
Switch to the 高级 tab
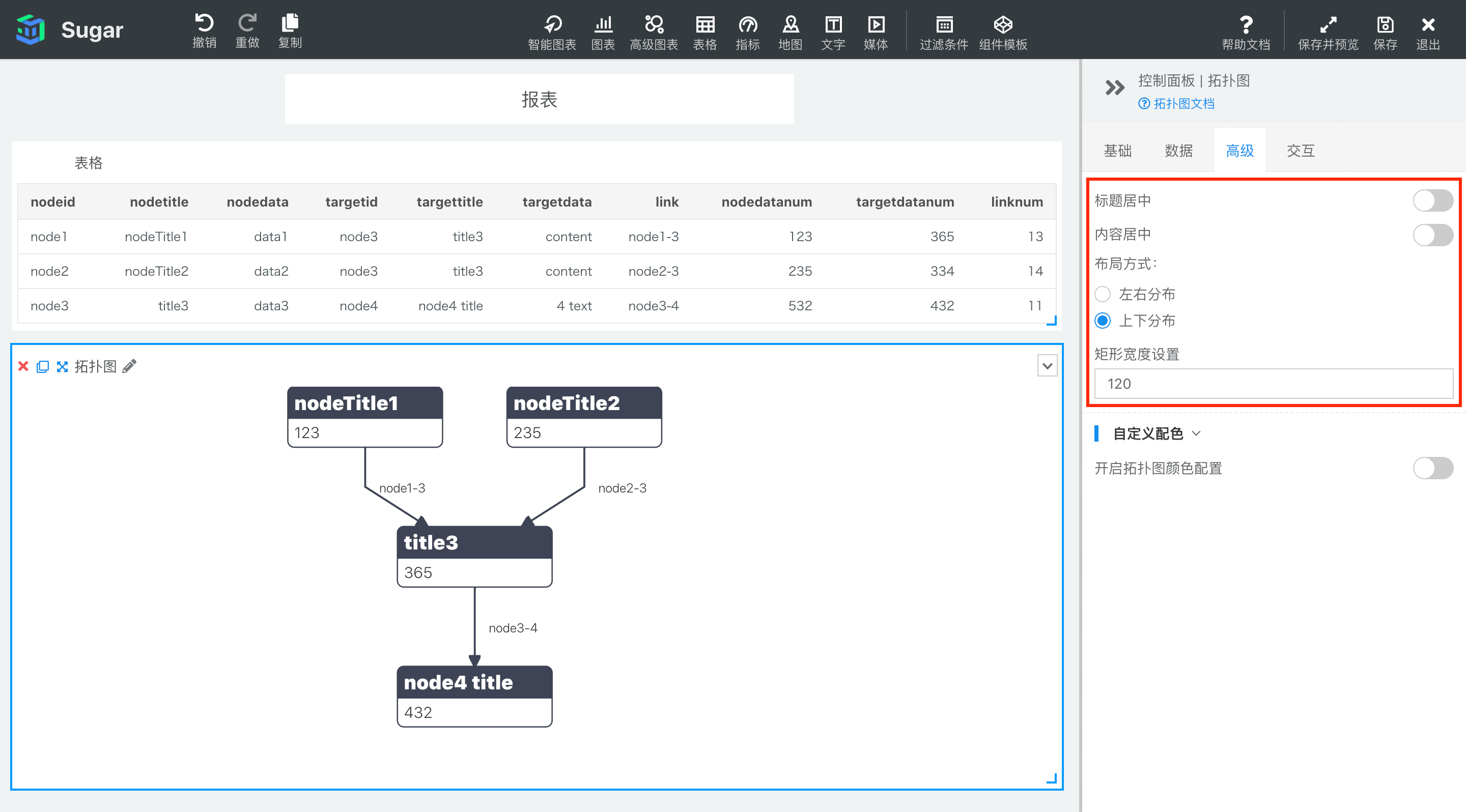coord(1239,151)
